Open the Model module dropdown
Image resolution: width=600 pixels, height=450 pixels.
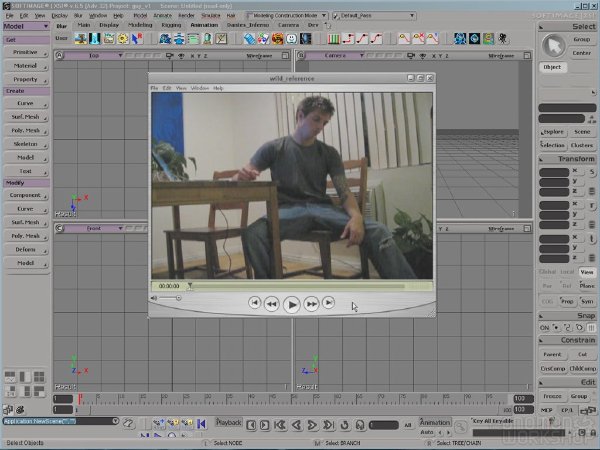click(26, 26)
